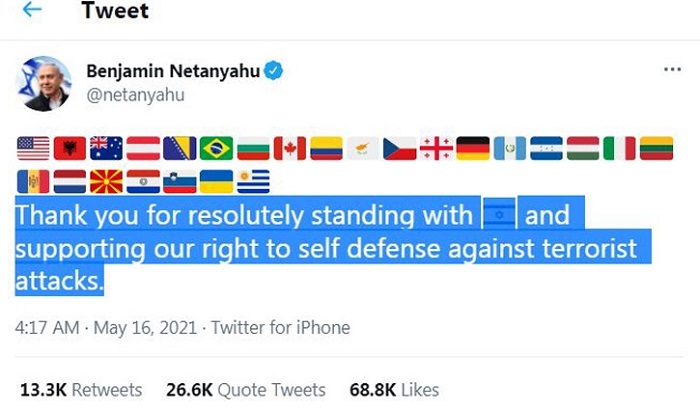View the 68.8K Likes list

393,389
